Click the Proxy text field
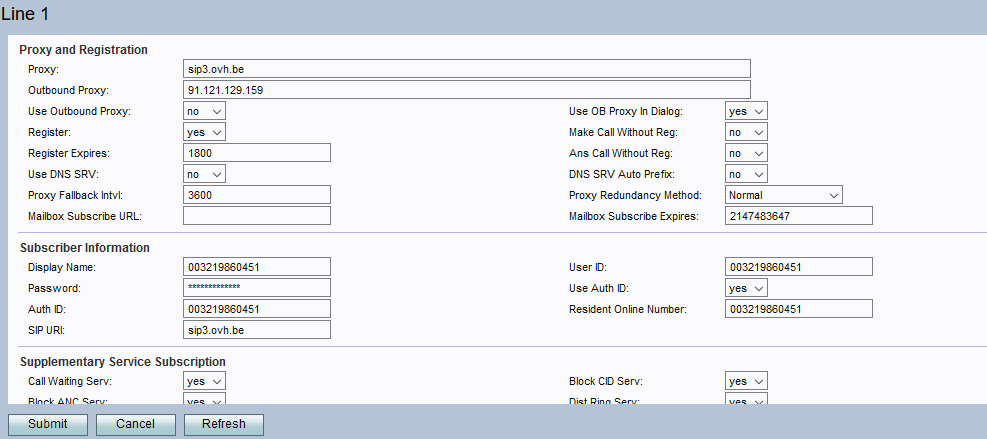This screenshot has width=987, height=439. tap(467, 68)
